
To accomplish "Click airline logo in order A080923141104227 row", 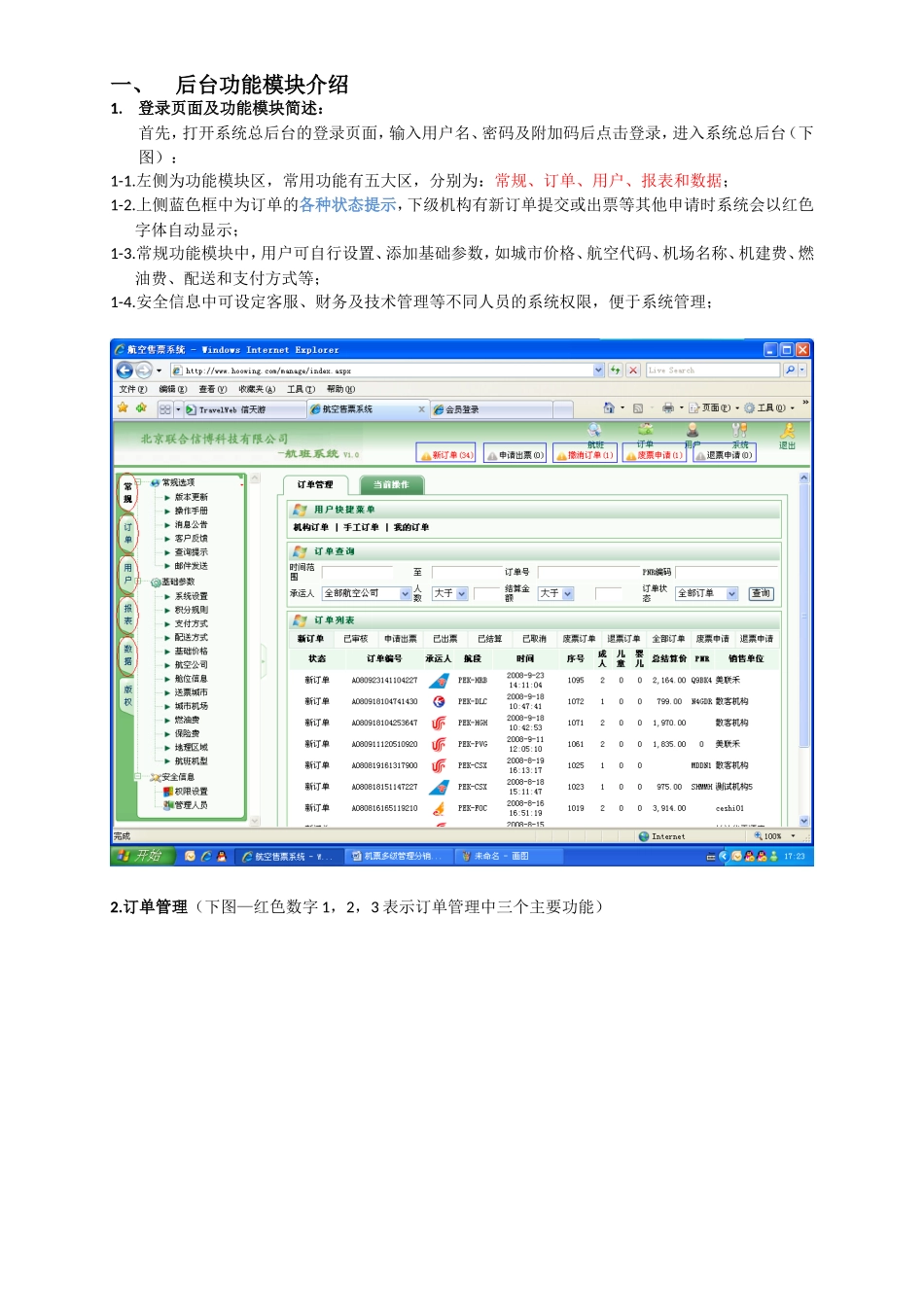I will click(440, 680).
